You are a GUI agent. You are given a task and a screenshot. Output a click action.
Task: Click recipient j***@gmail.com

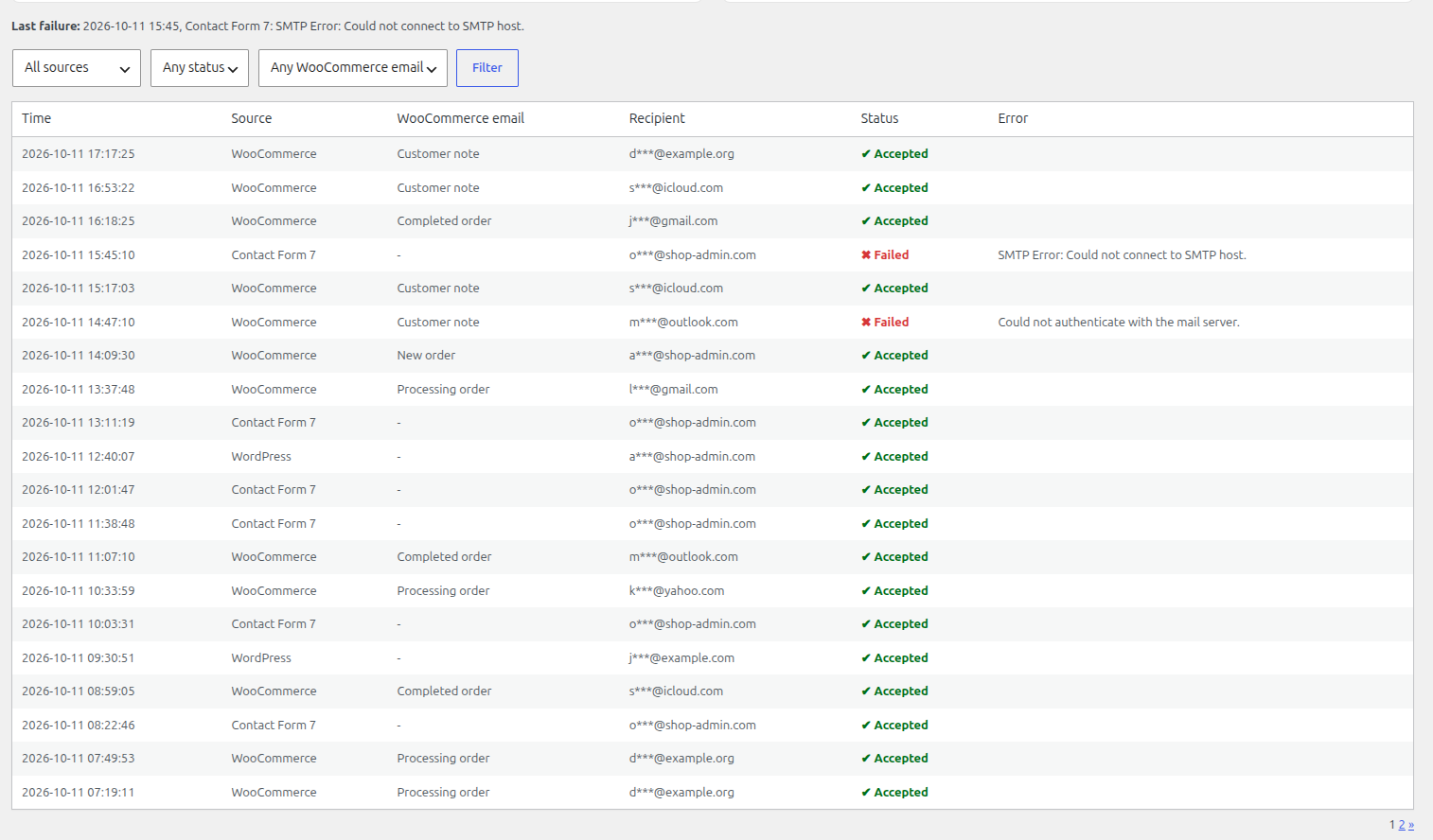673,221
